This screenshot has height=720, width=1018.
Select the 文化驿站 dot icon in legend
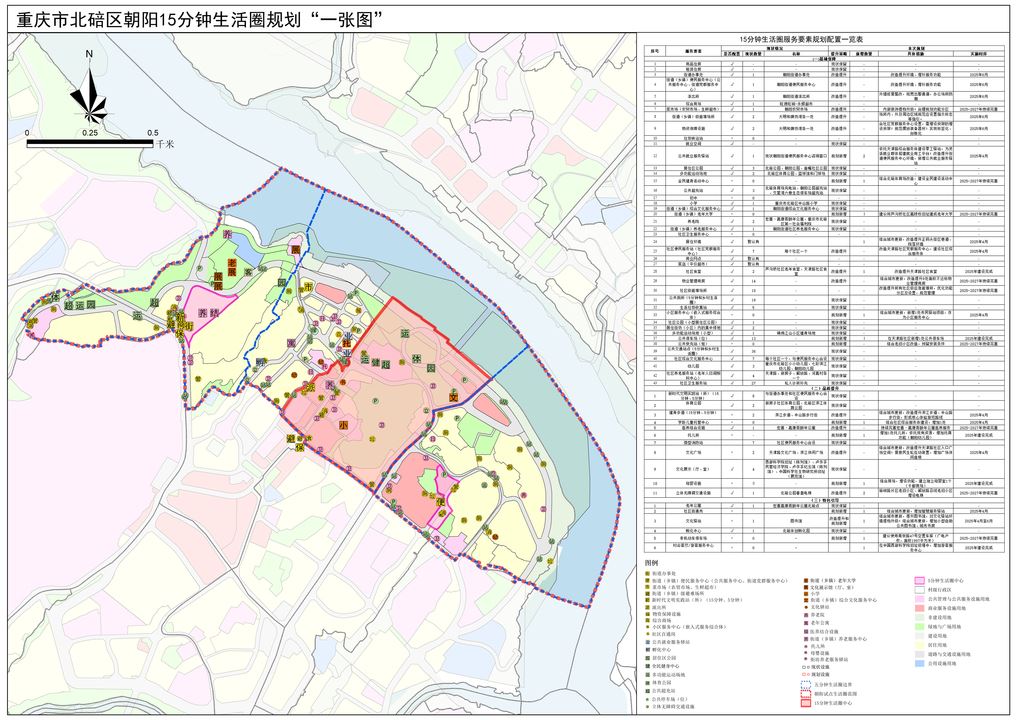point(806,606)
